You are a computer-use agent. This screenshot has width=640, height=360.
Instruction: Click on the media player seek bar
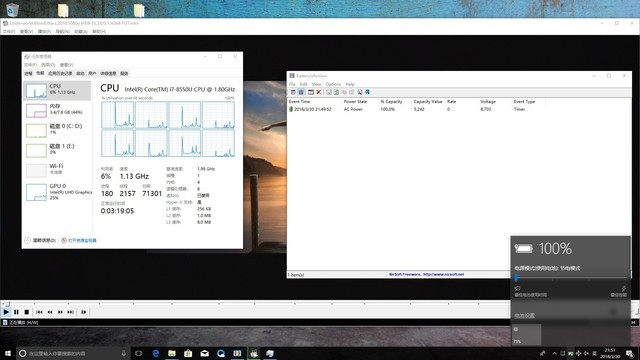[x=257, y=303]
